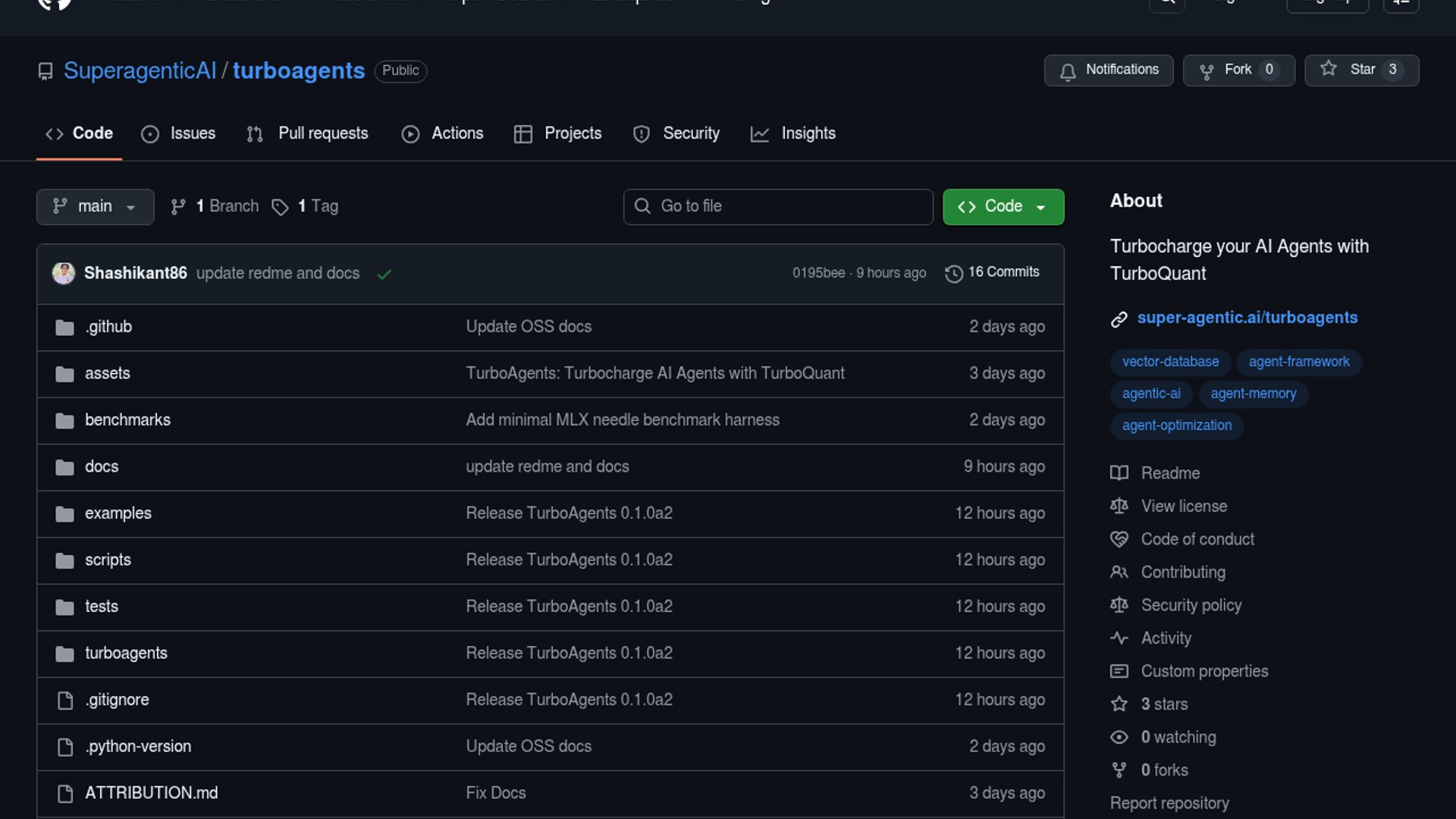Open the main branch dropdown

click(x=95, y=206)
